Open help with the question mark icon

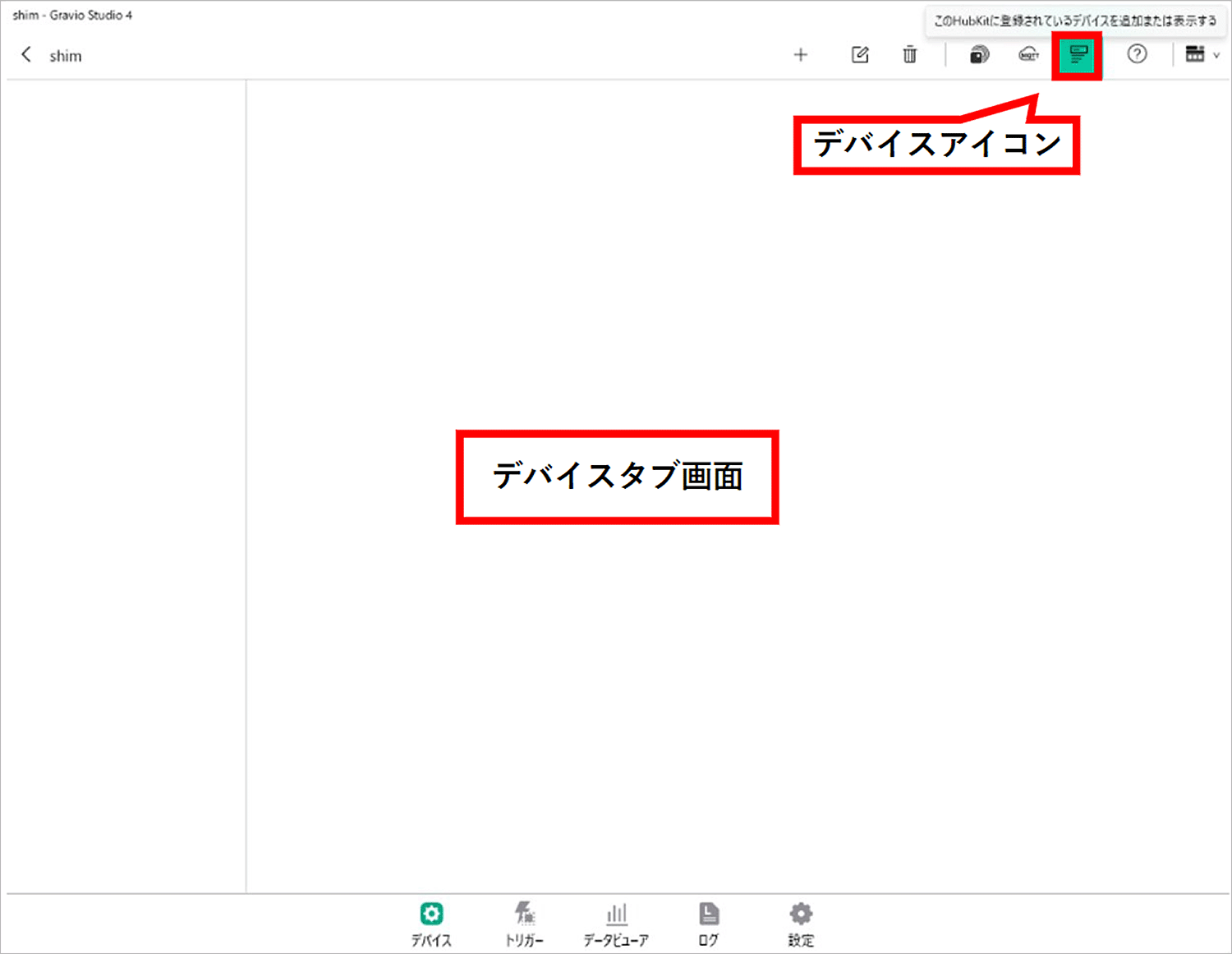(1137, 54)
